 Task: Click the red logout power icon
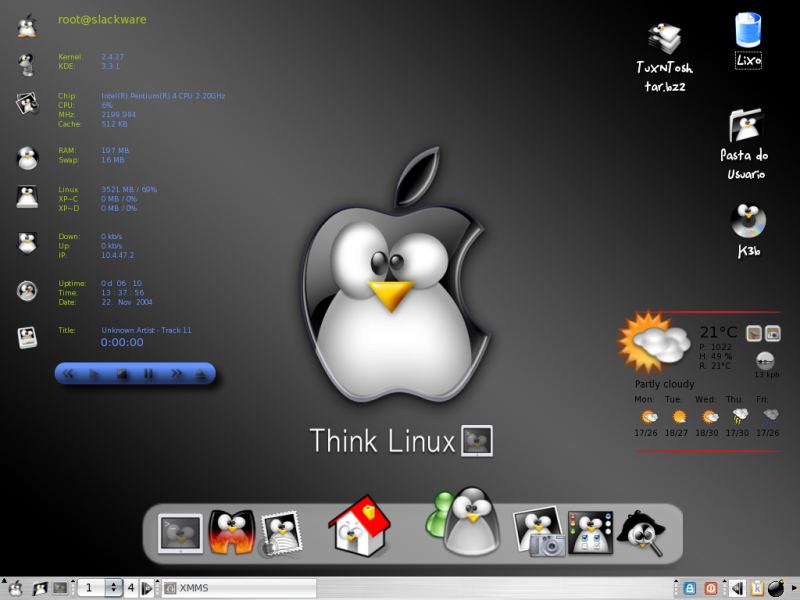pyautogui.click(x=710, y=588)
